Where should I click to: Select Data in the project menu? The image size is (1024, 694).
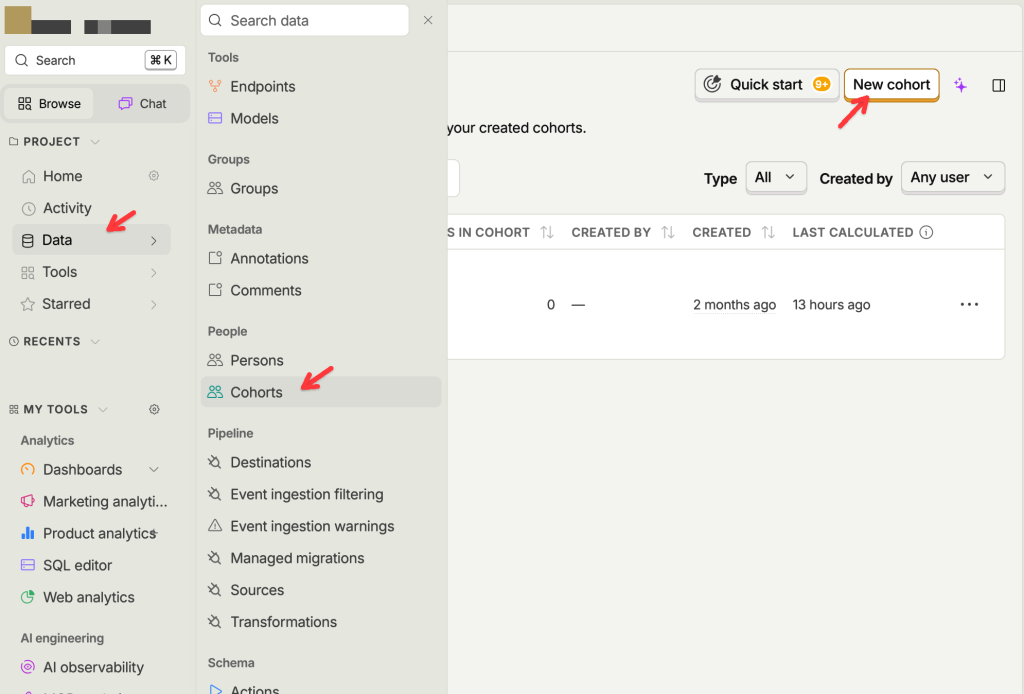[91, 240]
